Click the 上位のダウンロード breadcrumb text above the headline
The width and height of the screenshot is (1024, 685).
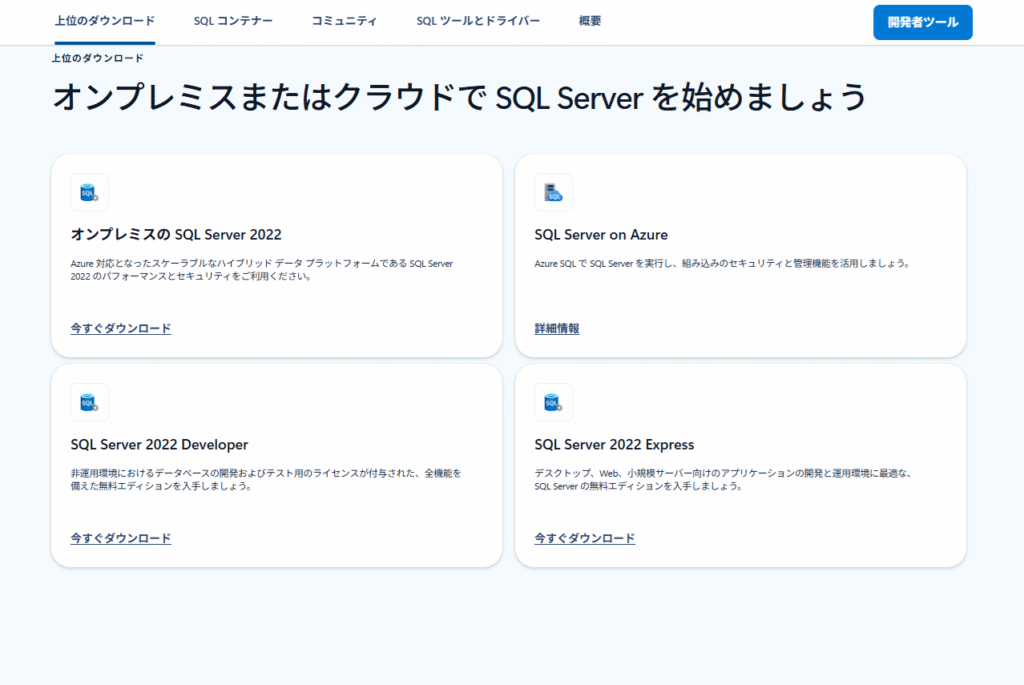point(97,58)
